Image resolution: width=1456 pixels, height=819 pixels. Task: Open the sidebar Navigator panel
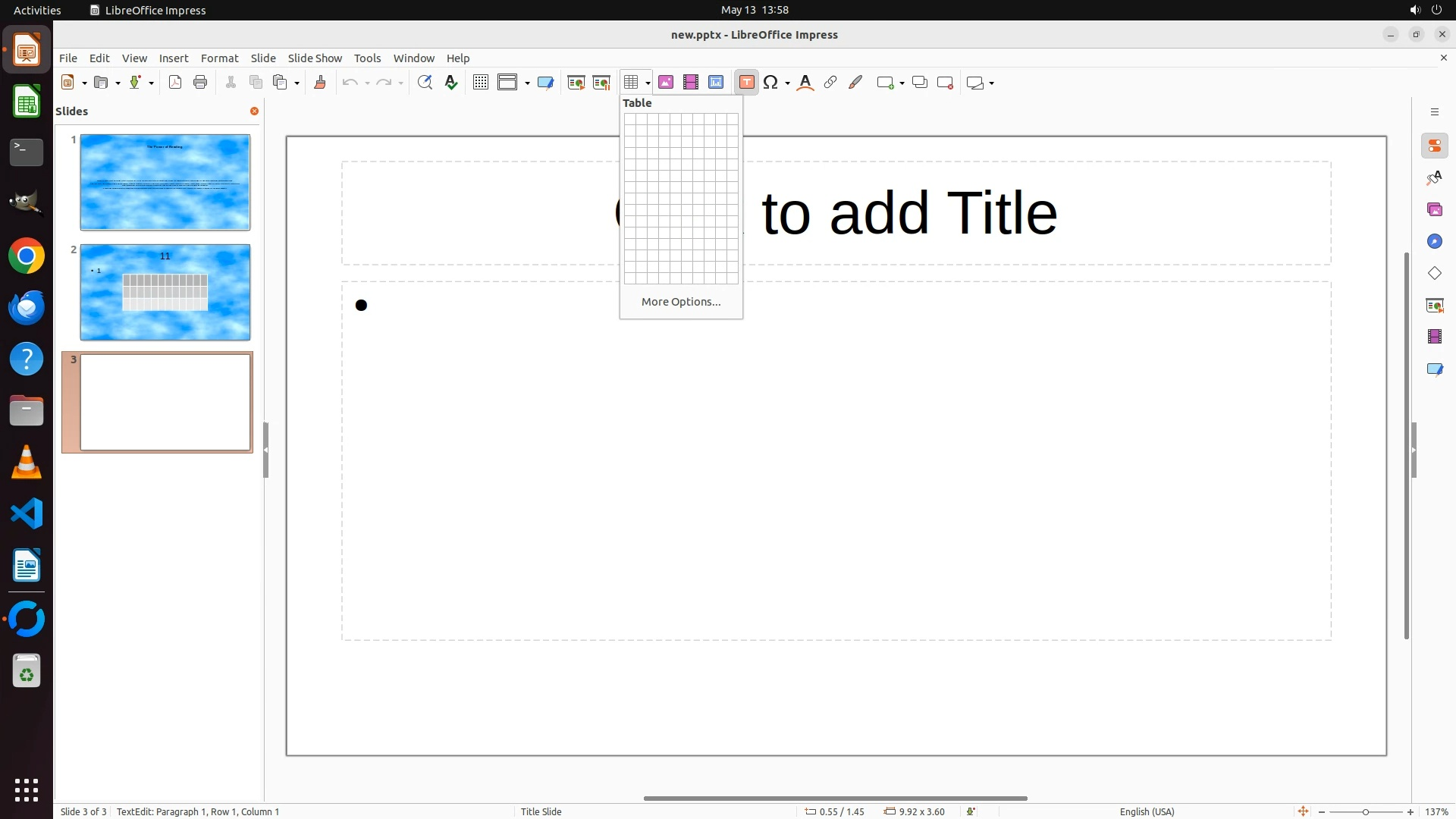[1434, 242]
